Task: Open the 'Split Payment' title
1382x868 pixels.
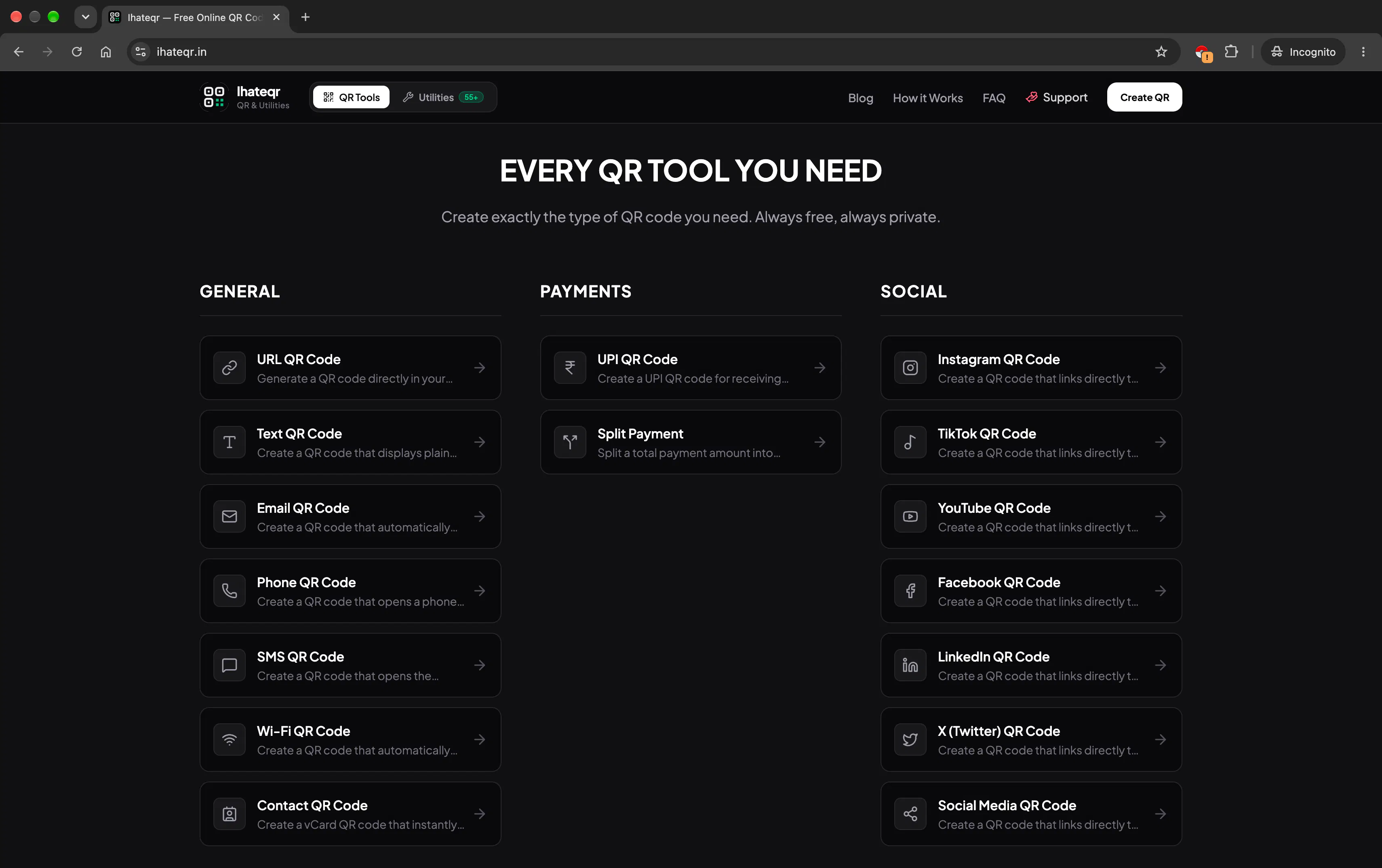Action: [x=640, y=434]
